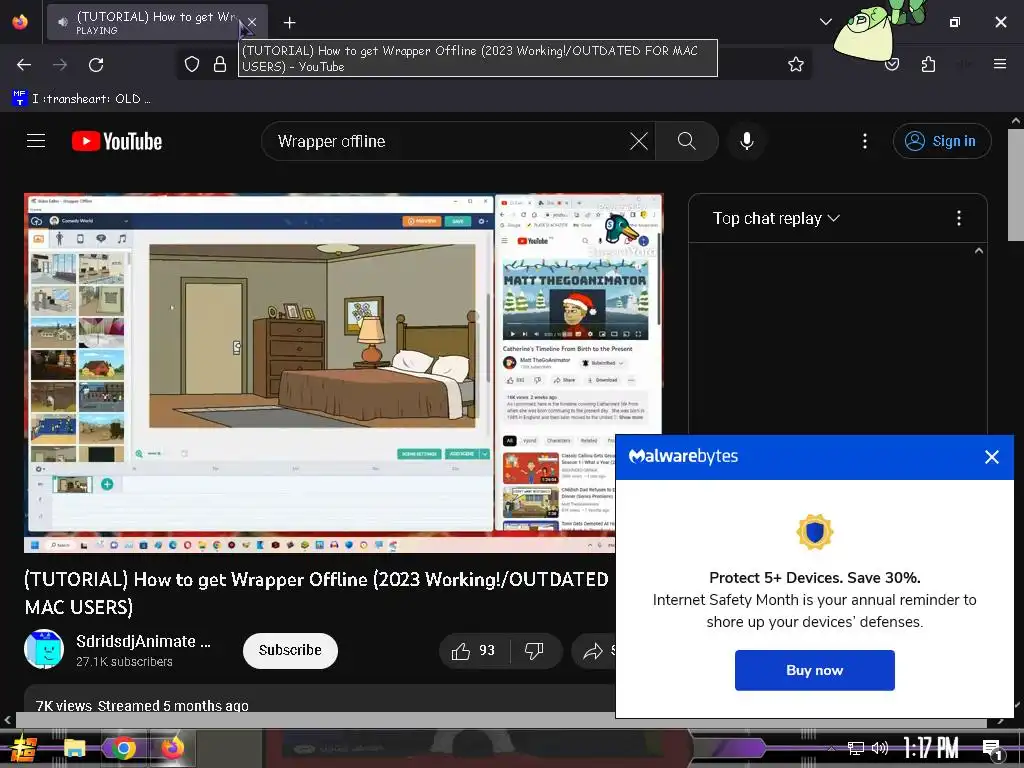Search with your voice microphone
The image size is (1024, 768).
[x=746, y=141]
